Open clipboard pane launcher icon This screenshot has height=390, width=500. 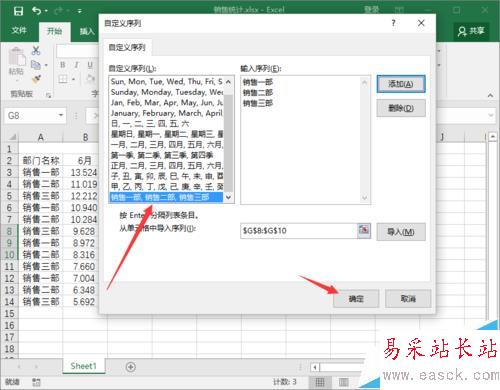(x=49, y=95)
